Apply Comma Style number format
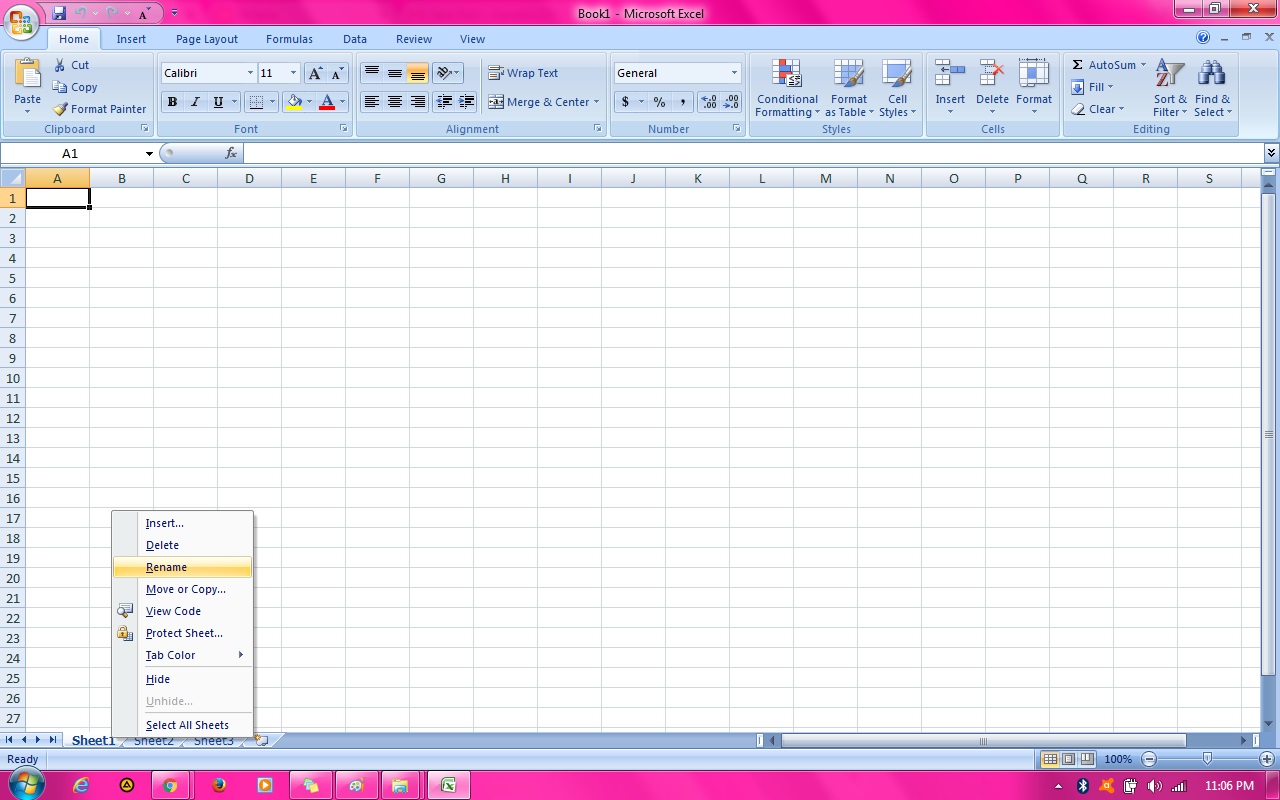Viewport: 1280px width, 800px height. (x=683, y=102)
